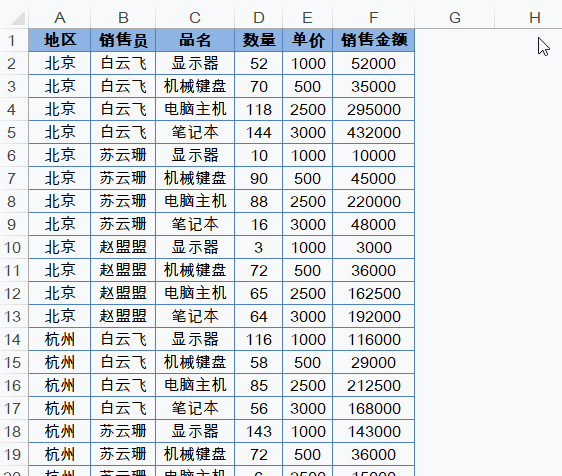Image resolution: width=562 pixels, height=476 pixels.
Task: Click 杭州 in row 14
Action: point(60,339)
